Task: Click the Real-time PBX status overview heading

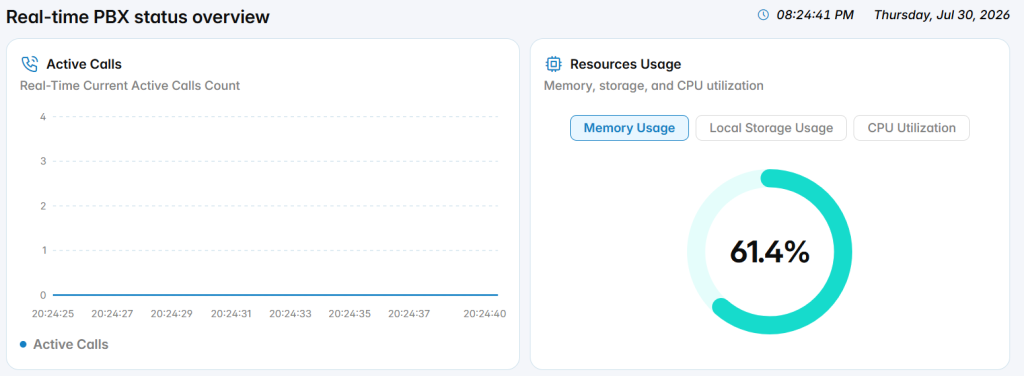Action: pyautogui.click(x=138, y=17)
